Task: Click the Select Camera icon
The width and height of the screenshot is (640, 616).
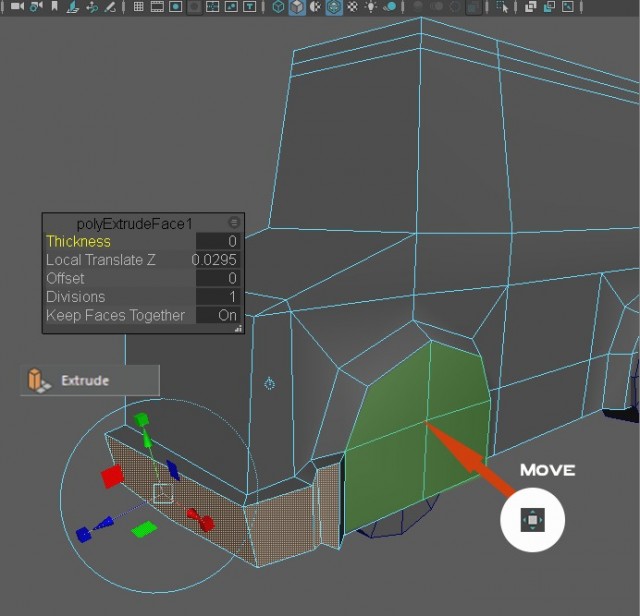Action: [17, 7]
